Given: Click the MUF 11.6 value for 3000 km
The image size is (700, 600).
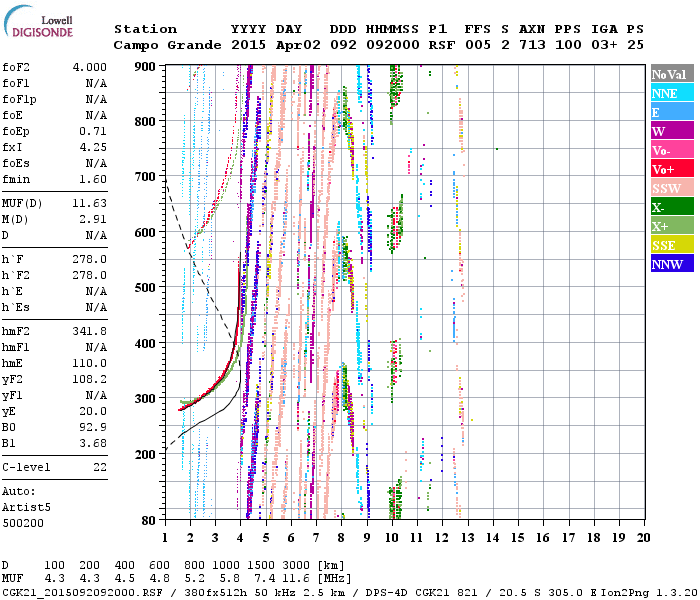Looking at the screenshot, I should (x=296, y=579).
